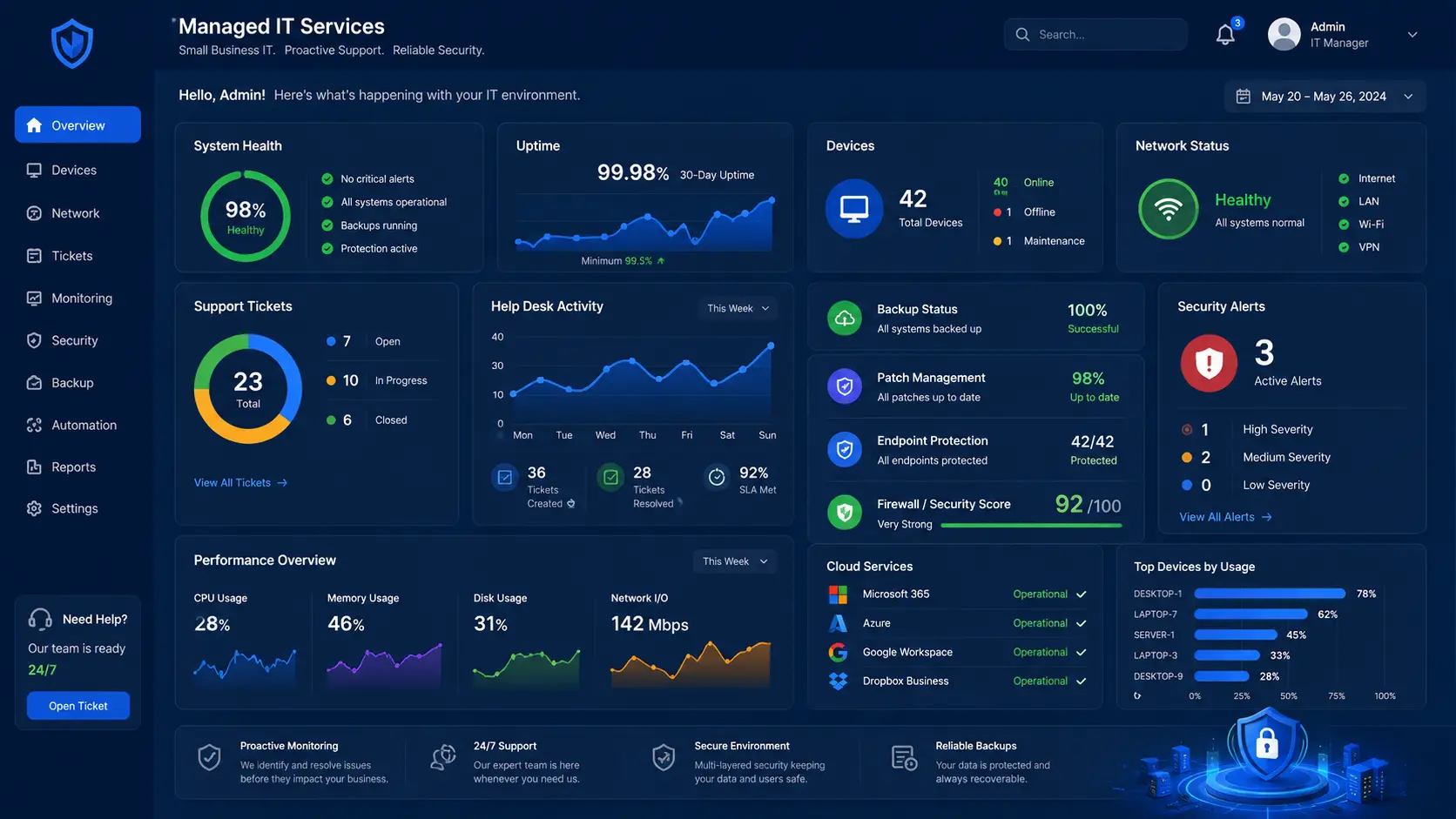Click the Backup Status cloud icon

pyautogui.click(x=845, y=319)
